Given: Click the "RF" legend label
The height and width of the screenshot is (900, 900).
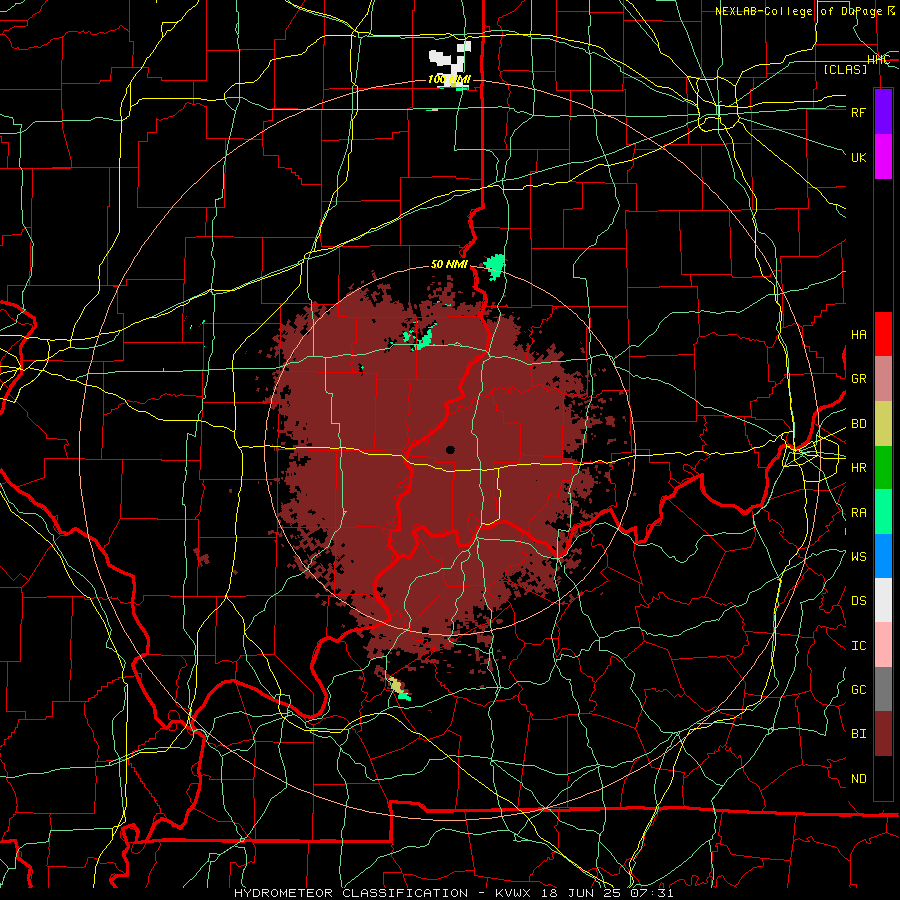Looking at the screenshot, I should [x=858, y=112].
